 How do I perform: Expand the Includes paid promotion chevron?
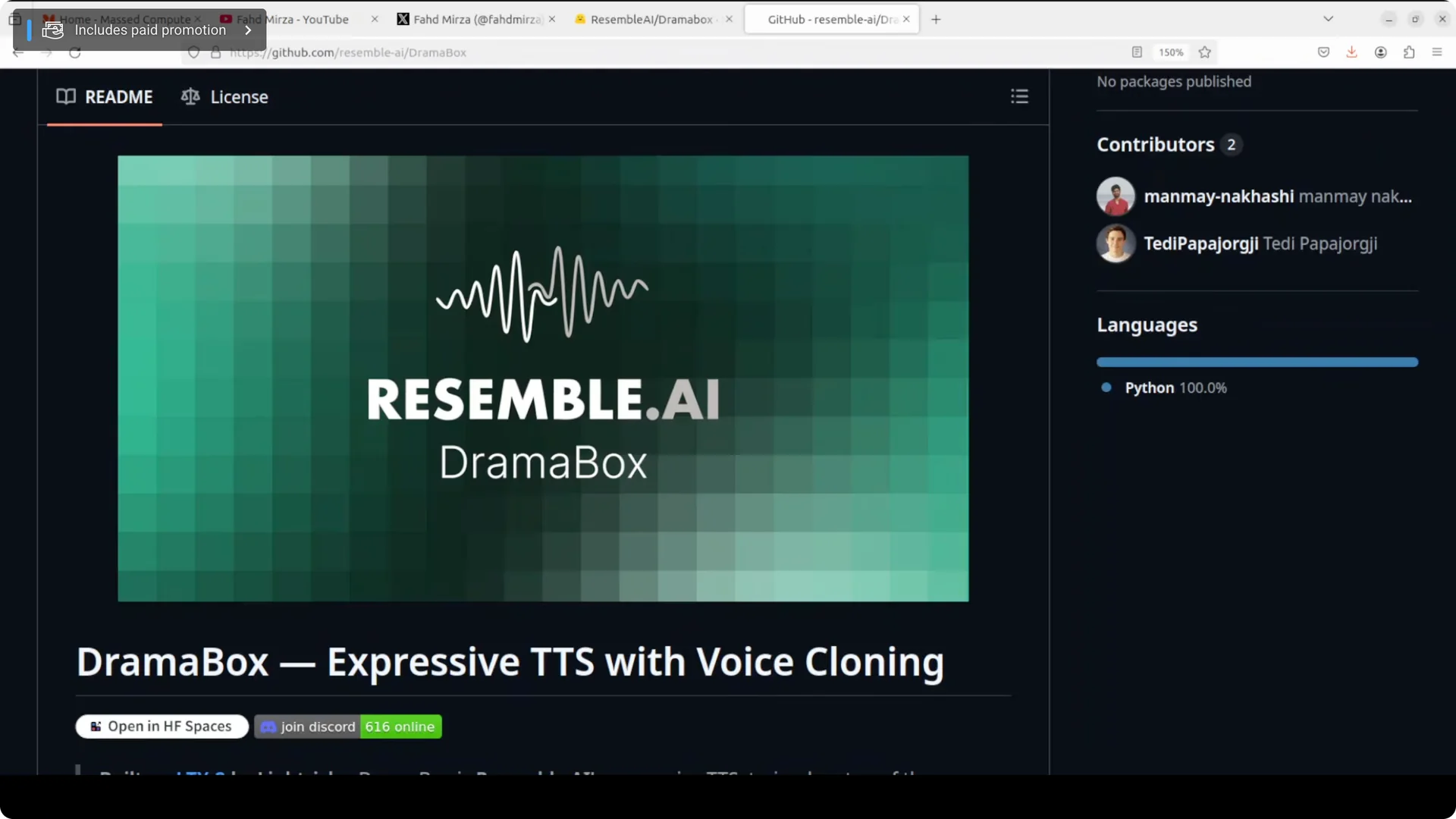pyautogui.click(x=248, y=30)
